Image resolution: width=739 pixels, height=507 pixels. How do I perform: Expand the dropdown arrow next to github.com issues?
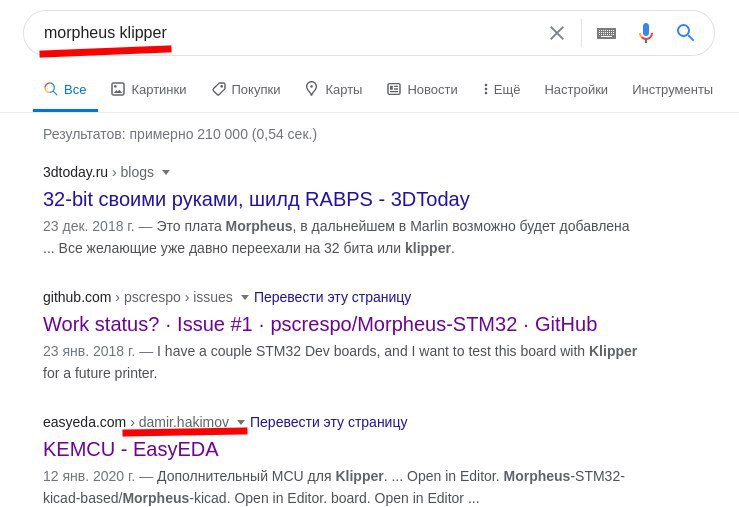pos(245,297)
